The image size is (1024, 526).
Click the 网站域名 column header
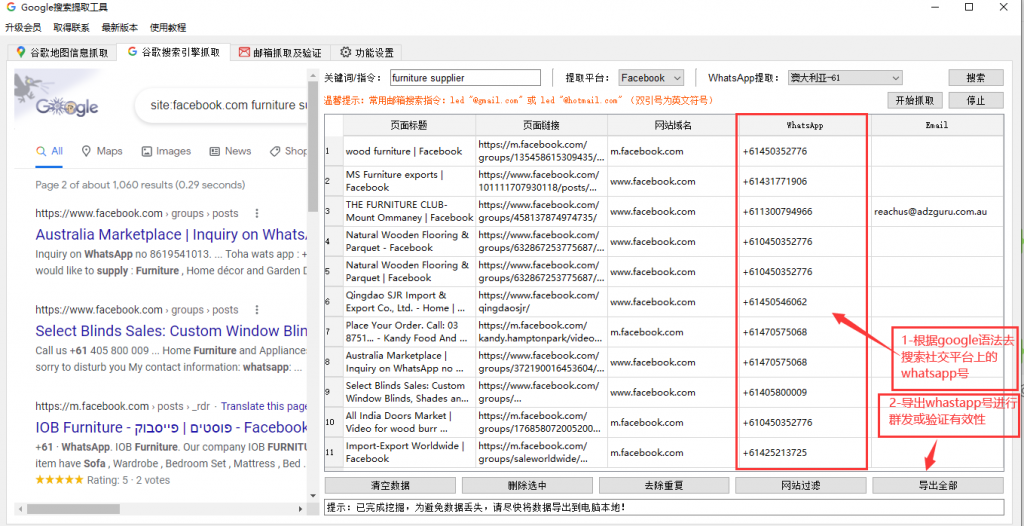tap(673, 125)
